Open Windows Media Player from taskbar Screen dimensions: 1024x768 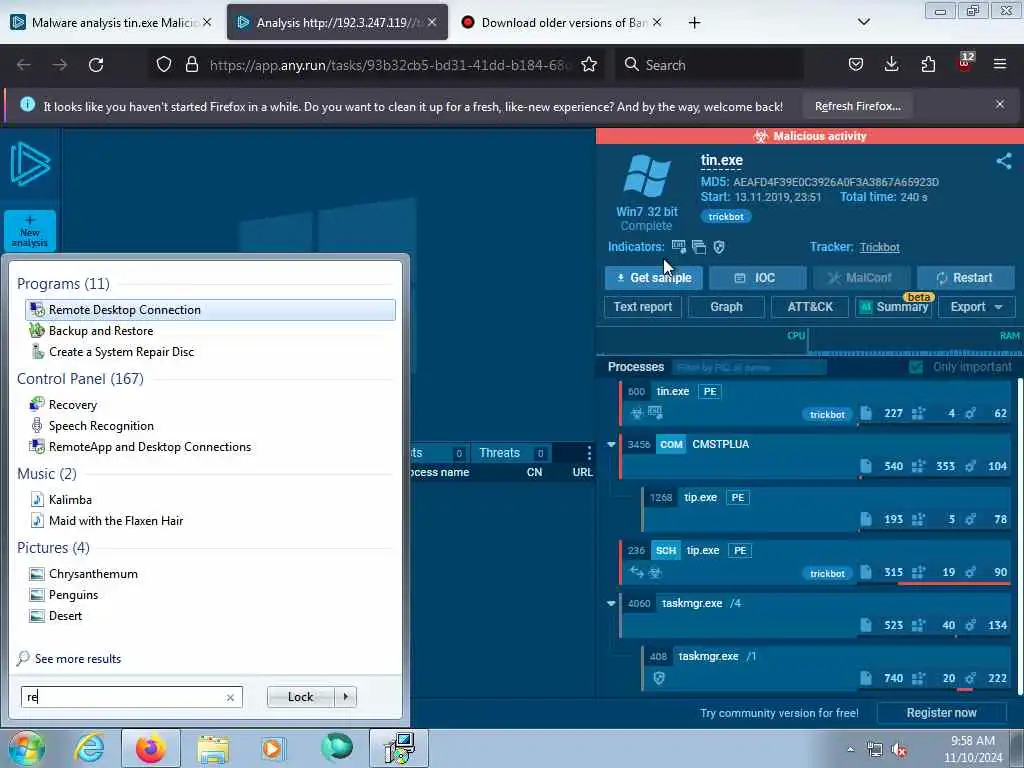tap(272, 748)
